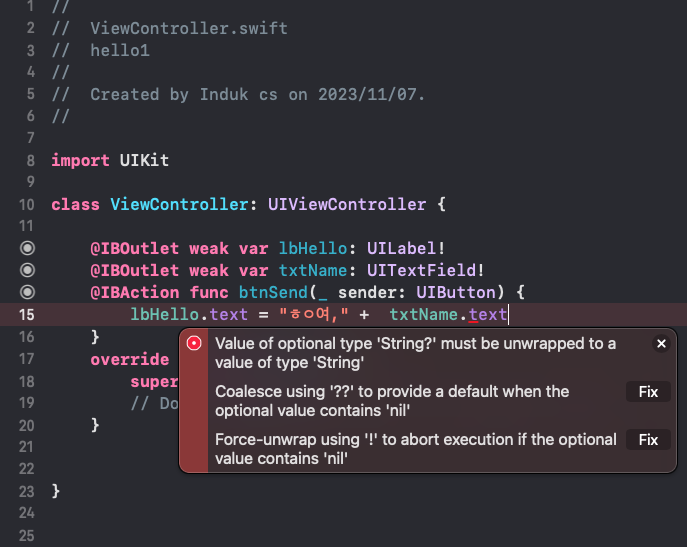Click the 'import UIKit' statement
This screenshot has height=547, width=687.
100,161
